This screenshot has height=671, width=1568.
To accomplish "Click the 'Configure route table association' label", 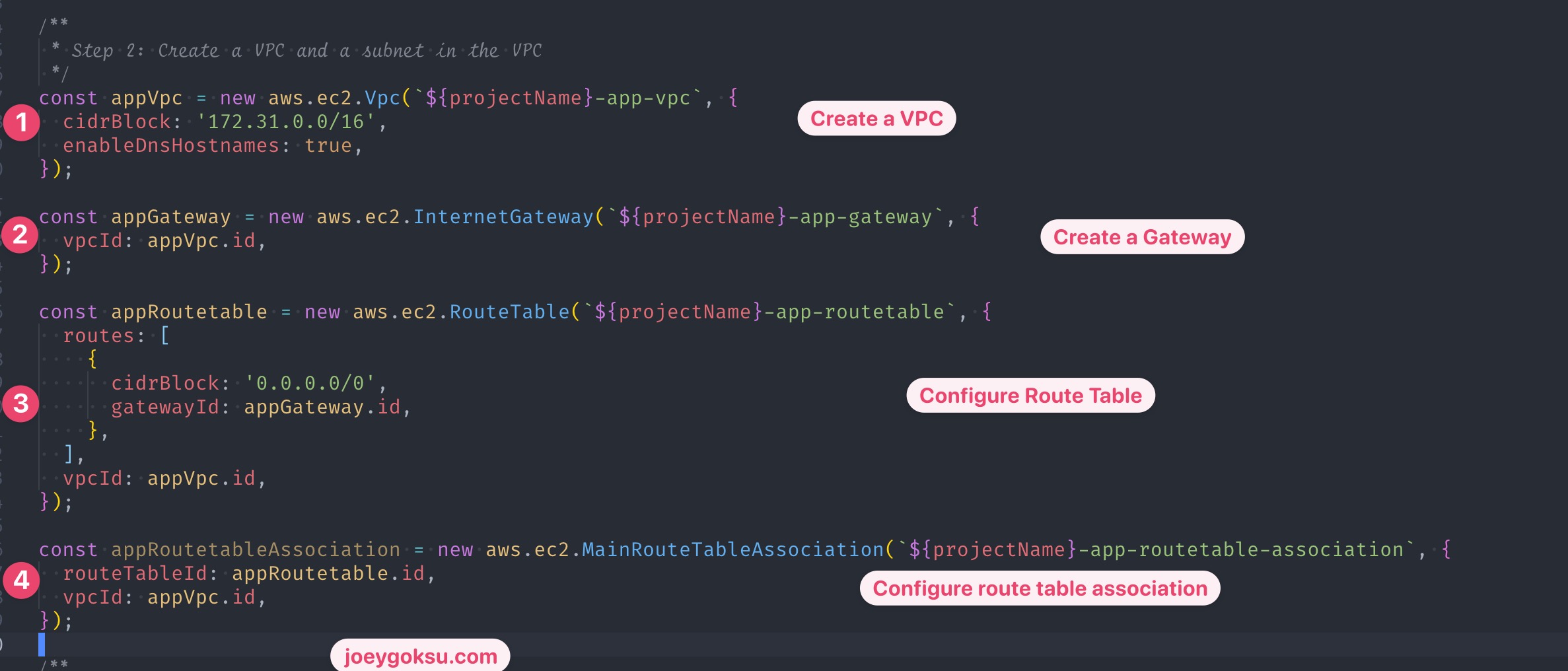I will pyautogui.click(x=1040, y=588).
